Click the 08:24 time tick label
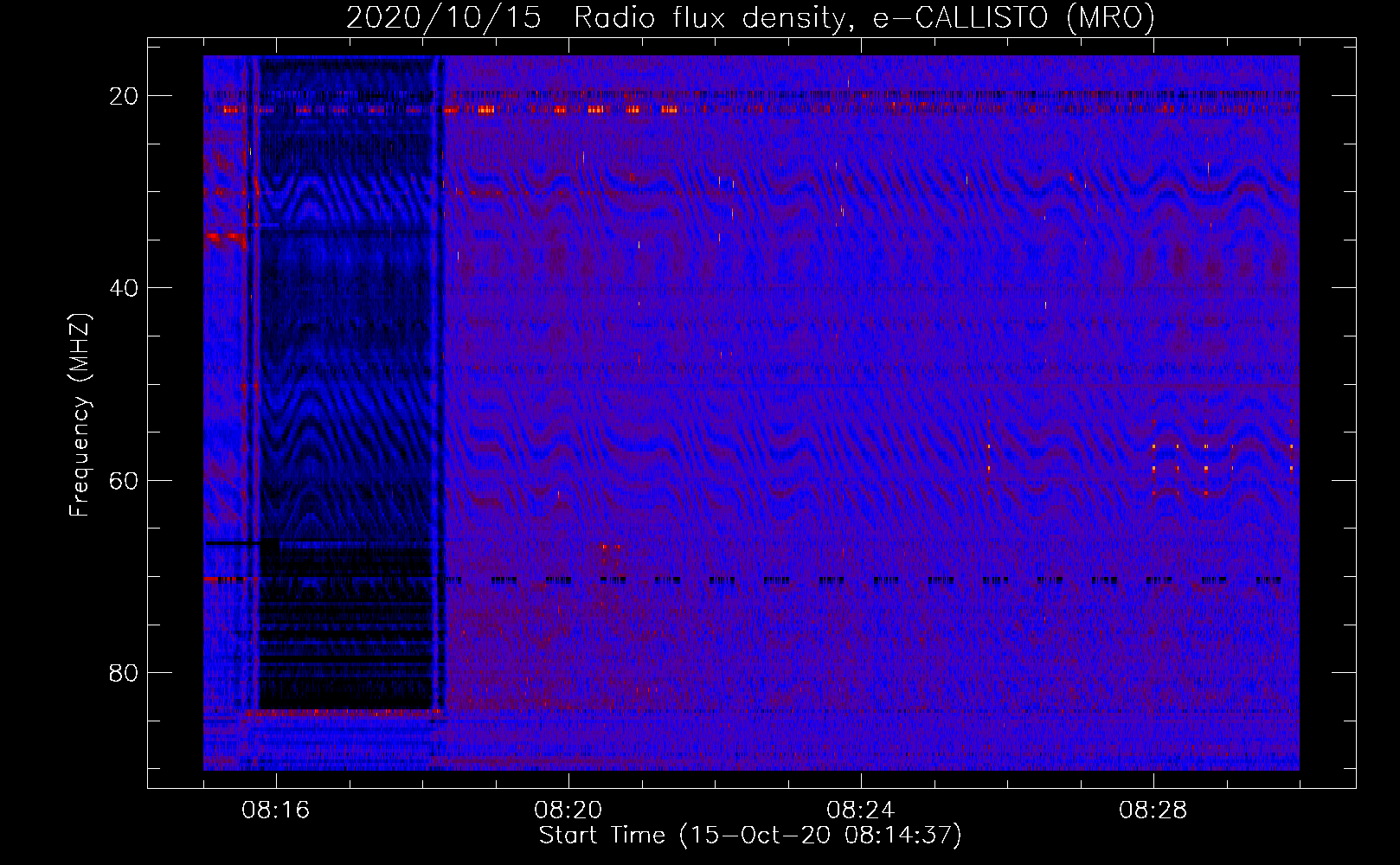Screen dimensions: 1400x865 point(861,811)
